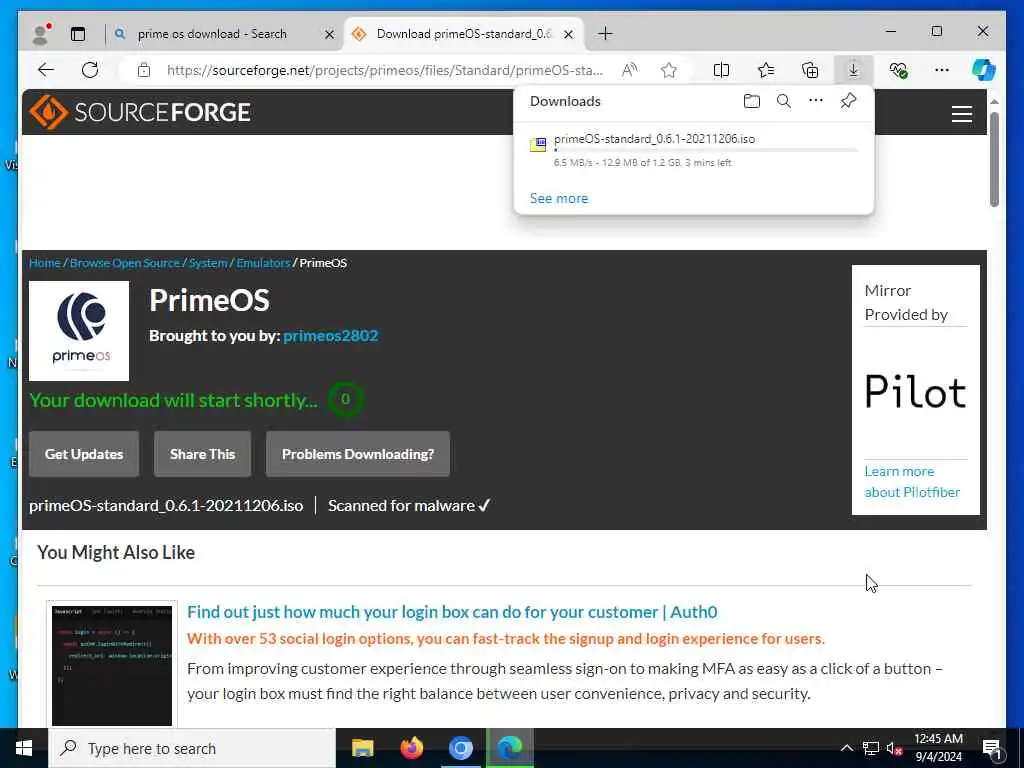The height and width of the screenshot is (768, 1024).
Task: Click the Share This button
Action: pos(202,454)
